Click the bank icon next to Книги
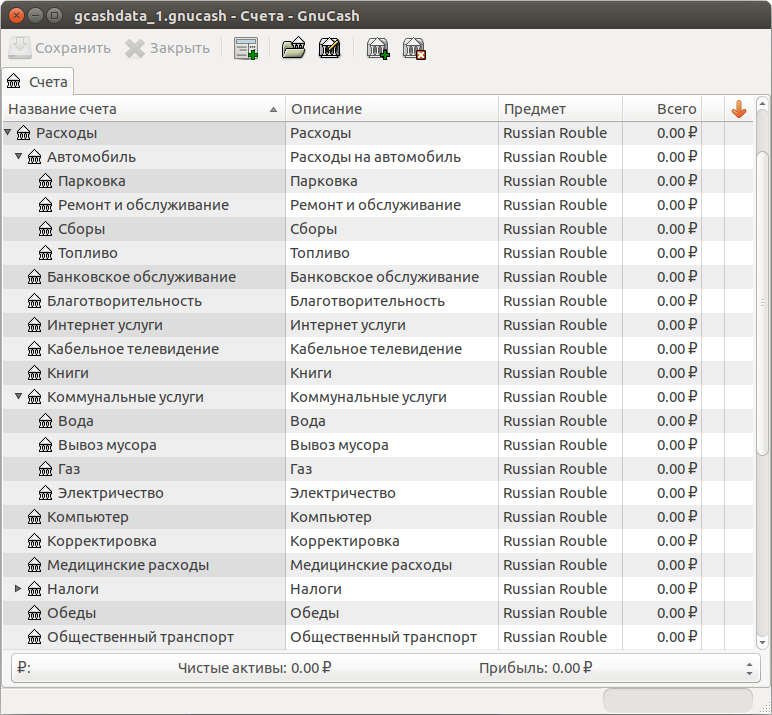This screenshot has width=772, height=715. tap(34, 373)
